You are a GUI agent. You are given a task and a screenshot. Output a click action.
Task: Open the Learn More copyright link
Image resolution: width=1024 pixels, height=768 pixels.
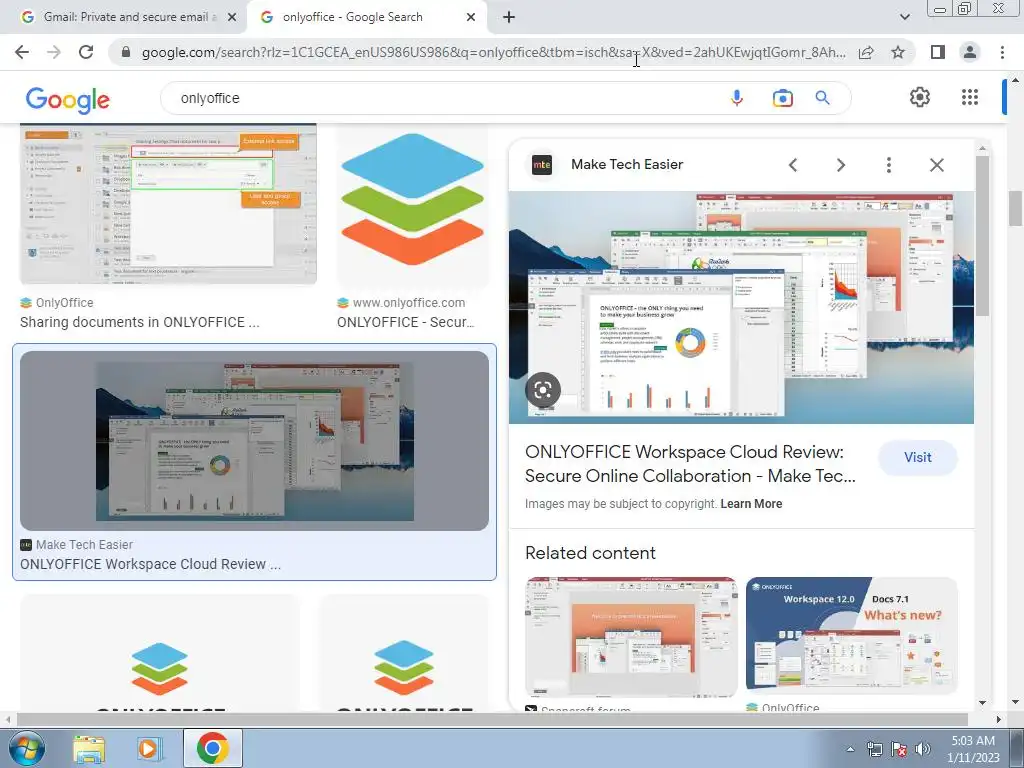click(751, 504)
